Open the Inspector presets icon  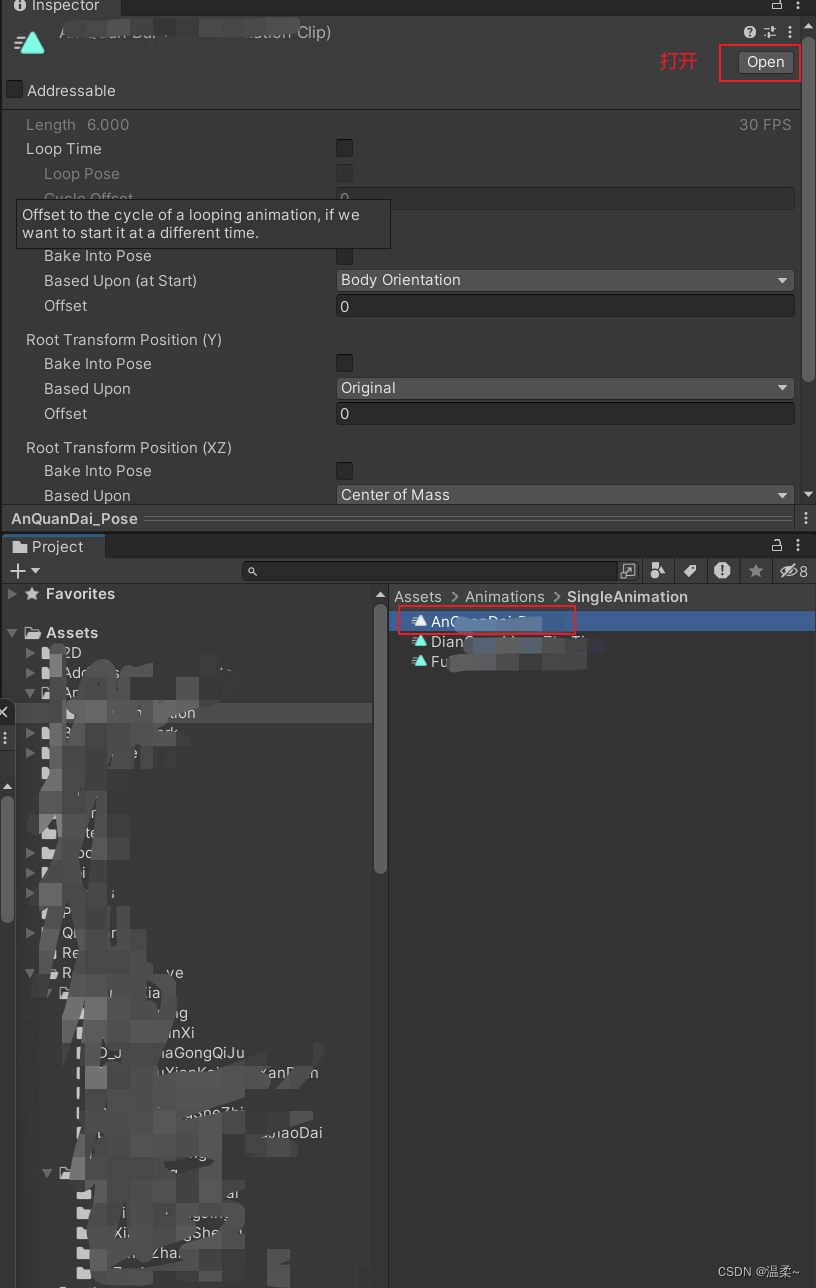coord(771,32)
